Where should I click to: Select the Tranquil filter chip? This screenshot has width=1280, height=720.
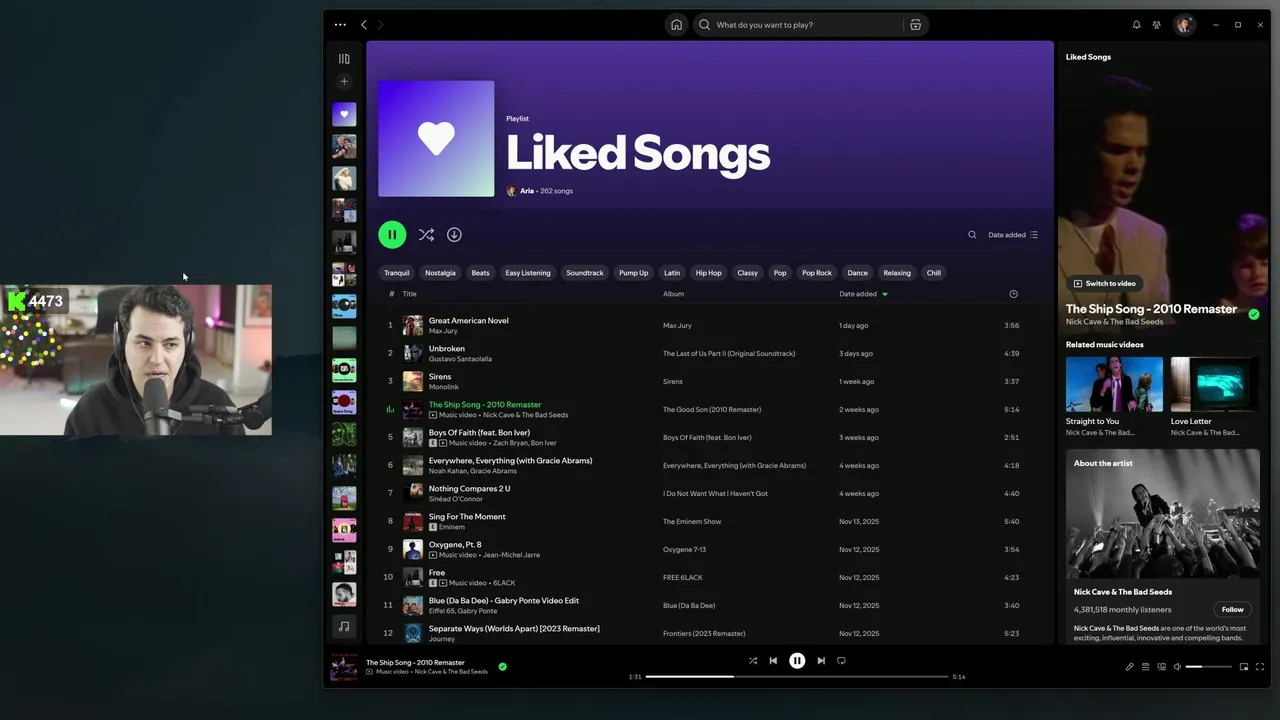(x=397, y=273)
